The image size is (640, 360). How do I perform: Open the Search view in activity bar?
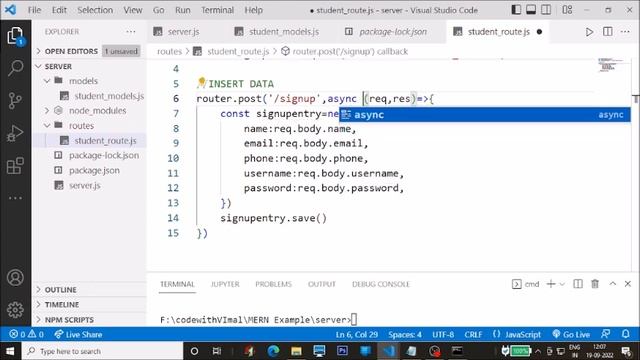[x=15, y=68]
